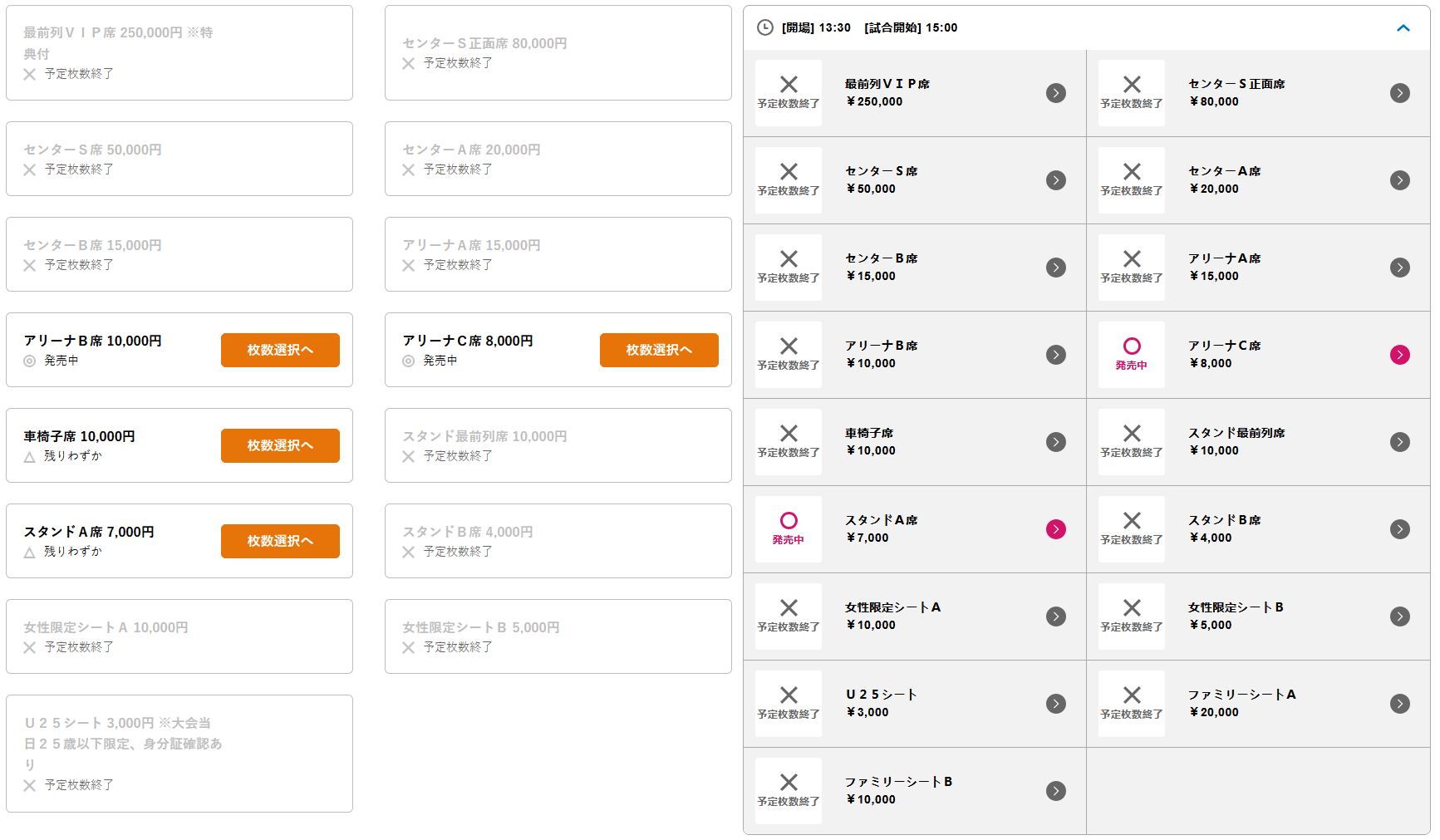The width and height of the screenshot is (1440, 840).
Task: Click the 発売中 circle icon for スタンドA席
Action: [x=788, y=521]
